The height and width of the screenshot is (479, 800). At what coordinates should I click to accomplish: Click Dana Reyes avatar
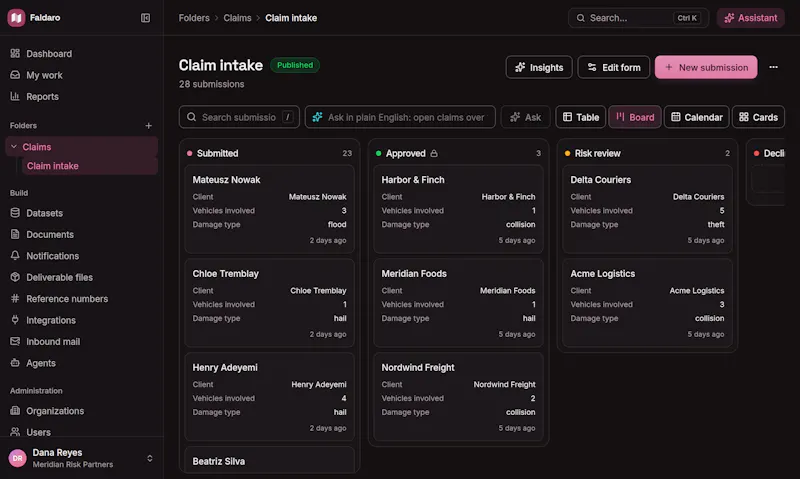[x=17, y=458]
